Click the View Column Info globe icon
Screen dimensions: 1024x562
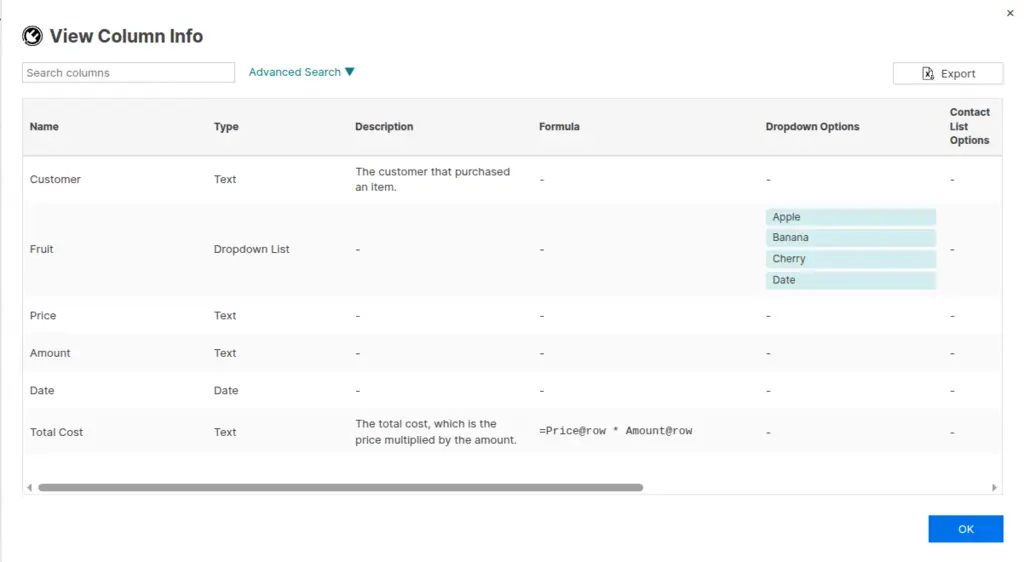pos(32,36)
